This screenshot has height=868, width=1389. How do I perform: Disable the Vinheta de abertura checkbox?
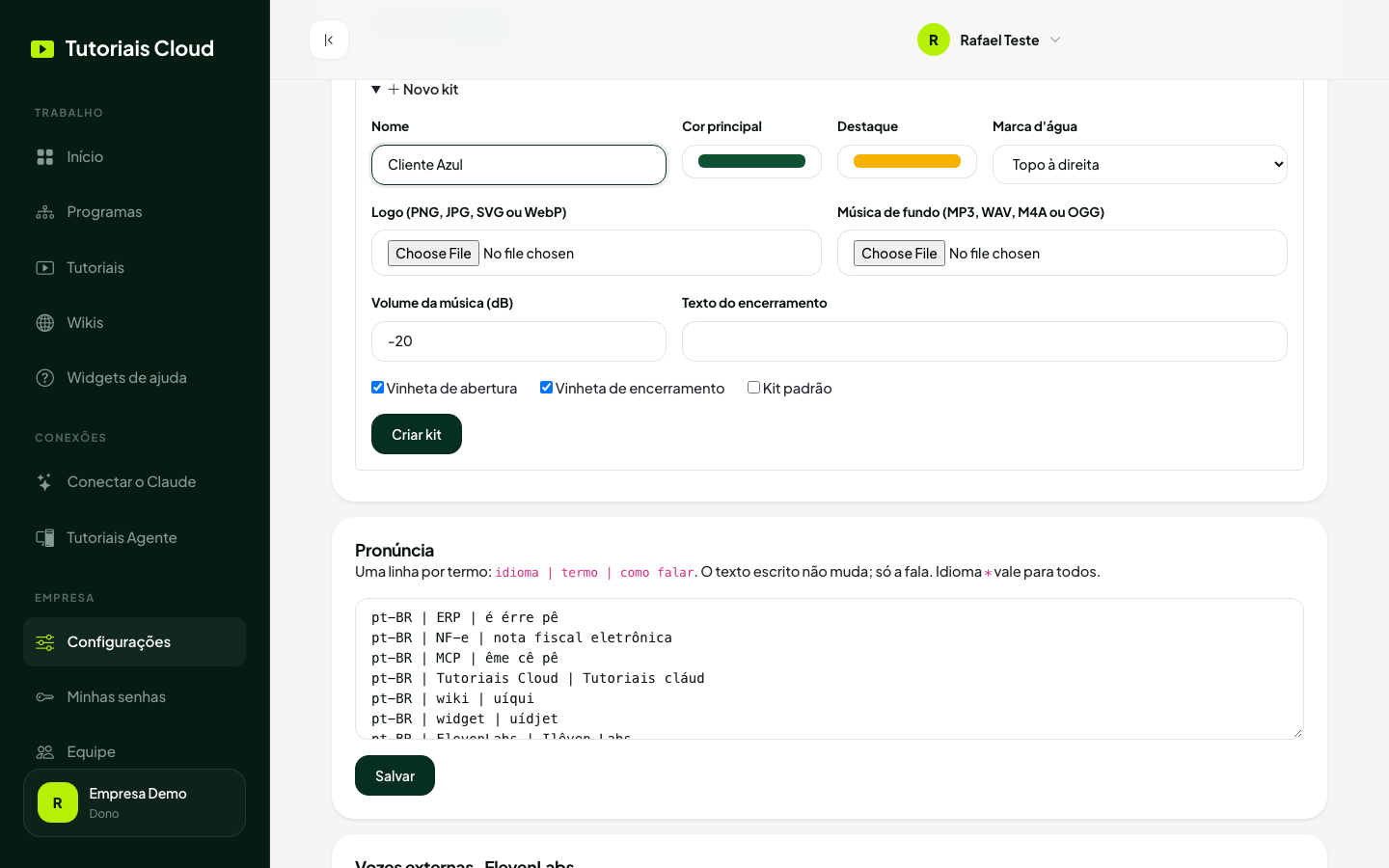(x=378, y=388)
